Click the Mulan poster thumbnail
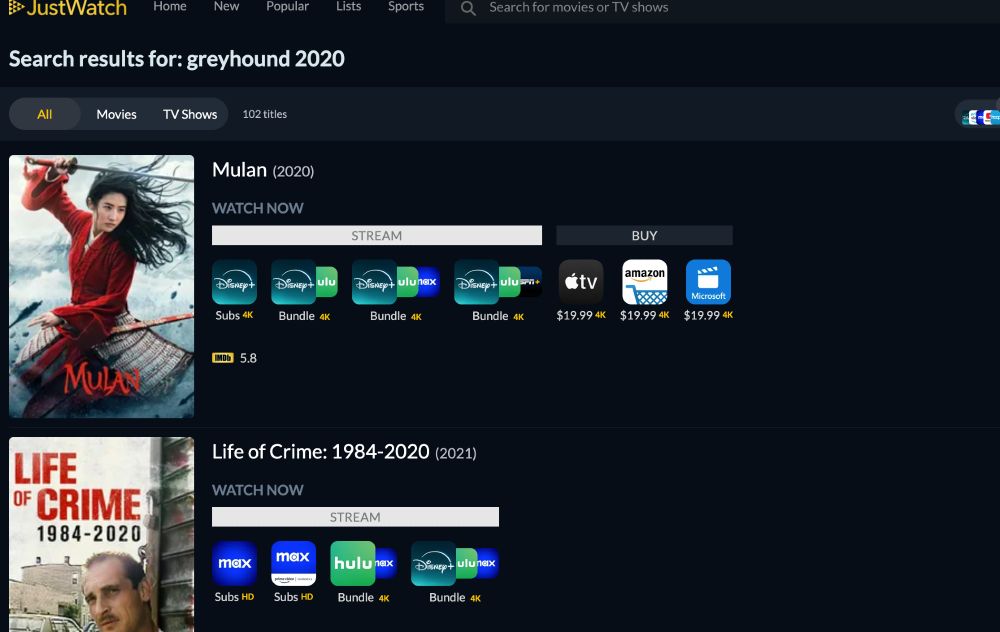The width and height of the screenshot is (1000, 632). (x=101, y=286)
